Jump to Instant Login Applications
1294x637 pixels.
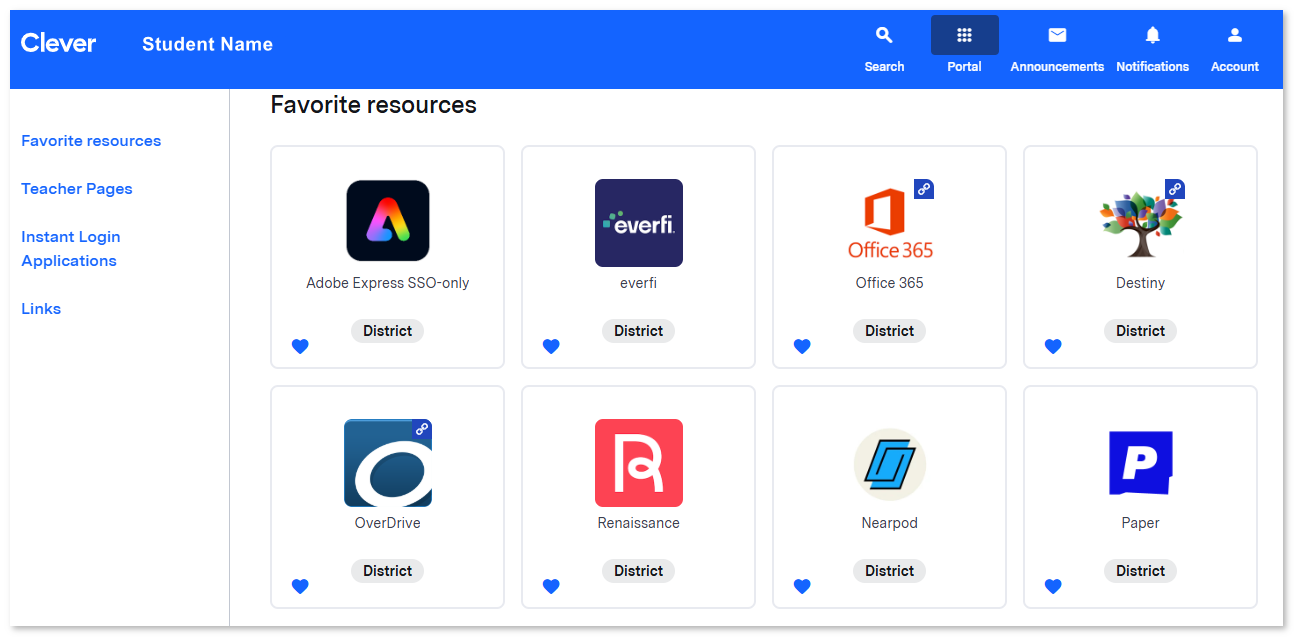pyautogui.click(x=71, y=249)
